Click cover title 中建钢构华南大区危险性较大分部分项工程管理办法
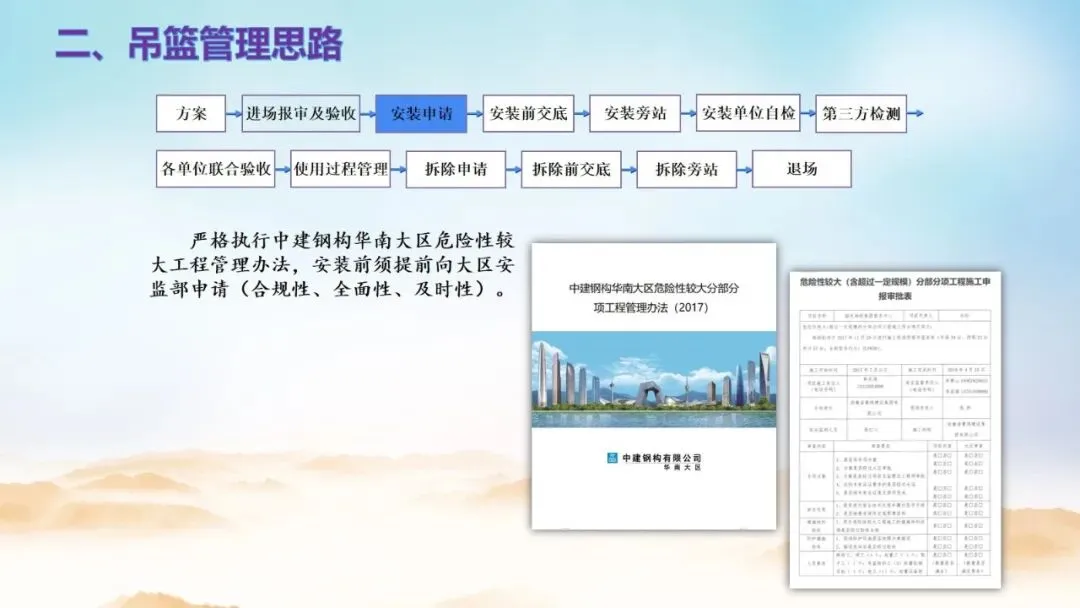The height and width of the screenshot is (608, 1080). (x=654, y=297)
